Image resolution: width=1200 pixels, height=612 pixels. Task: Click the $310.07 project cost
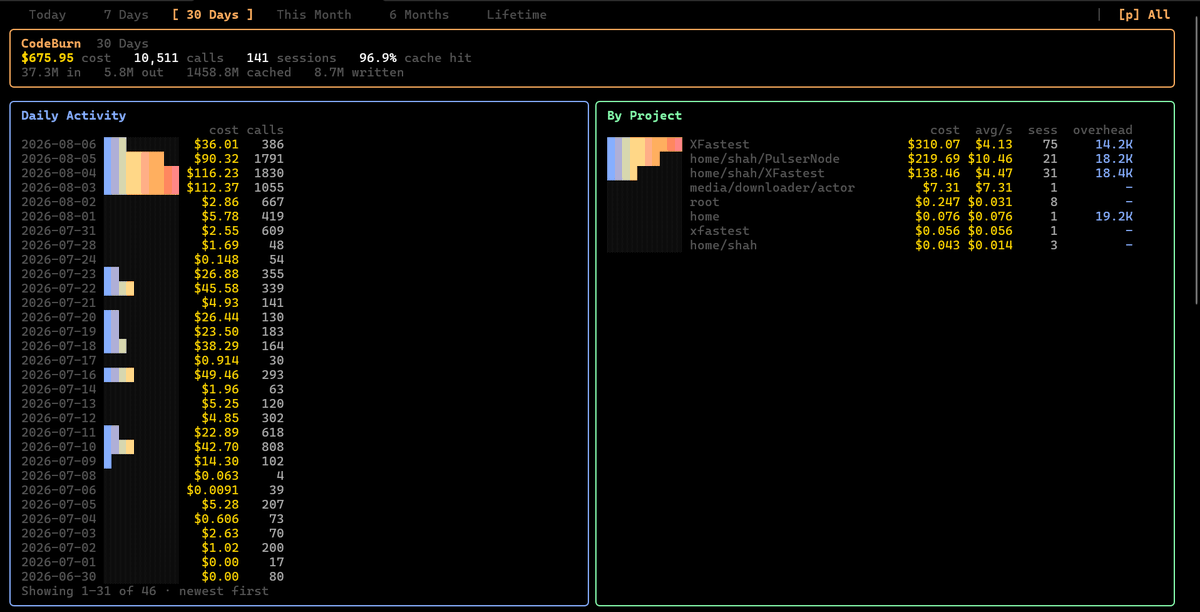[933, 145]
